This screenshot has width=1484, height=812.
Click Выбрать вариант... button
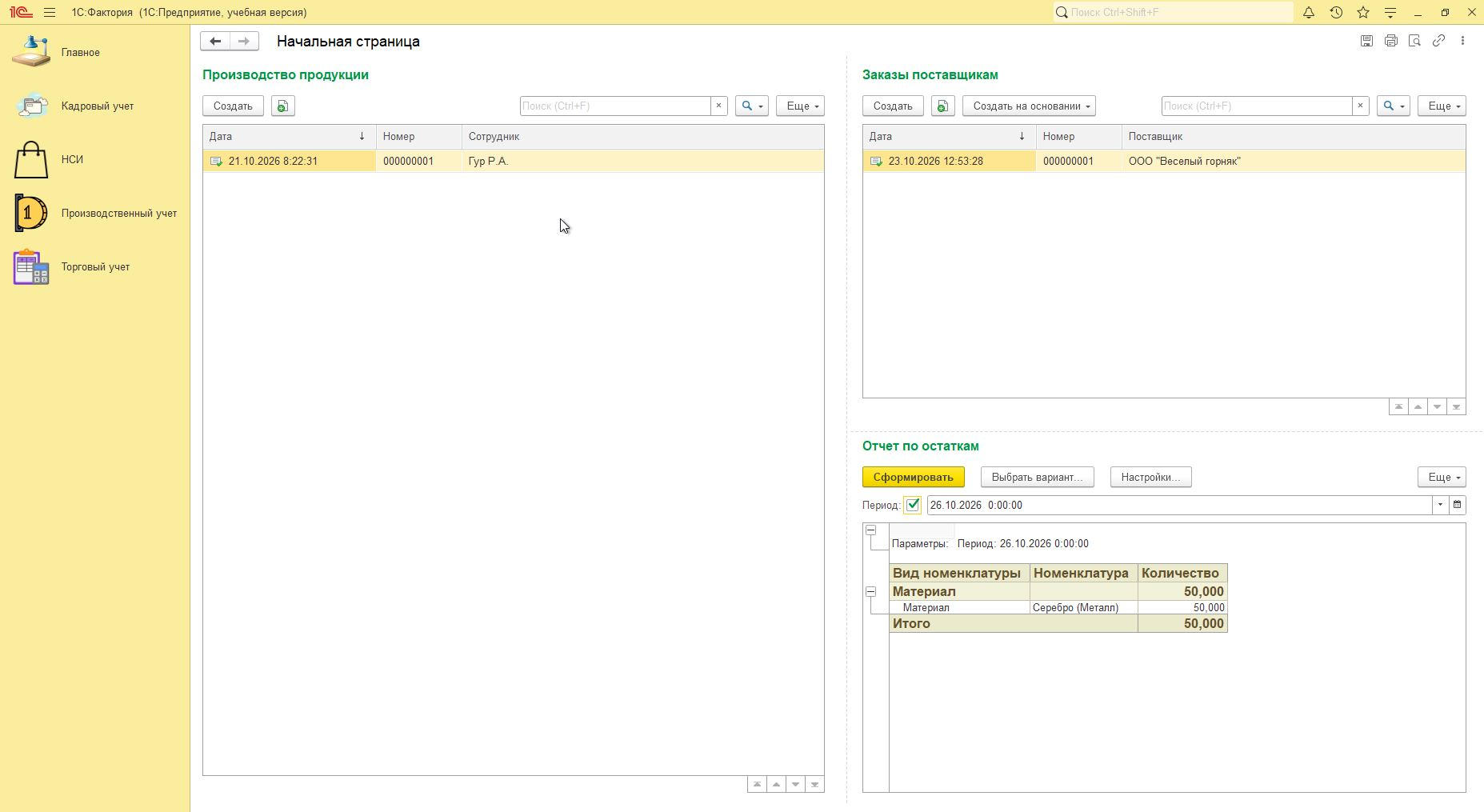click(x=1038, y=477)
